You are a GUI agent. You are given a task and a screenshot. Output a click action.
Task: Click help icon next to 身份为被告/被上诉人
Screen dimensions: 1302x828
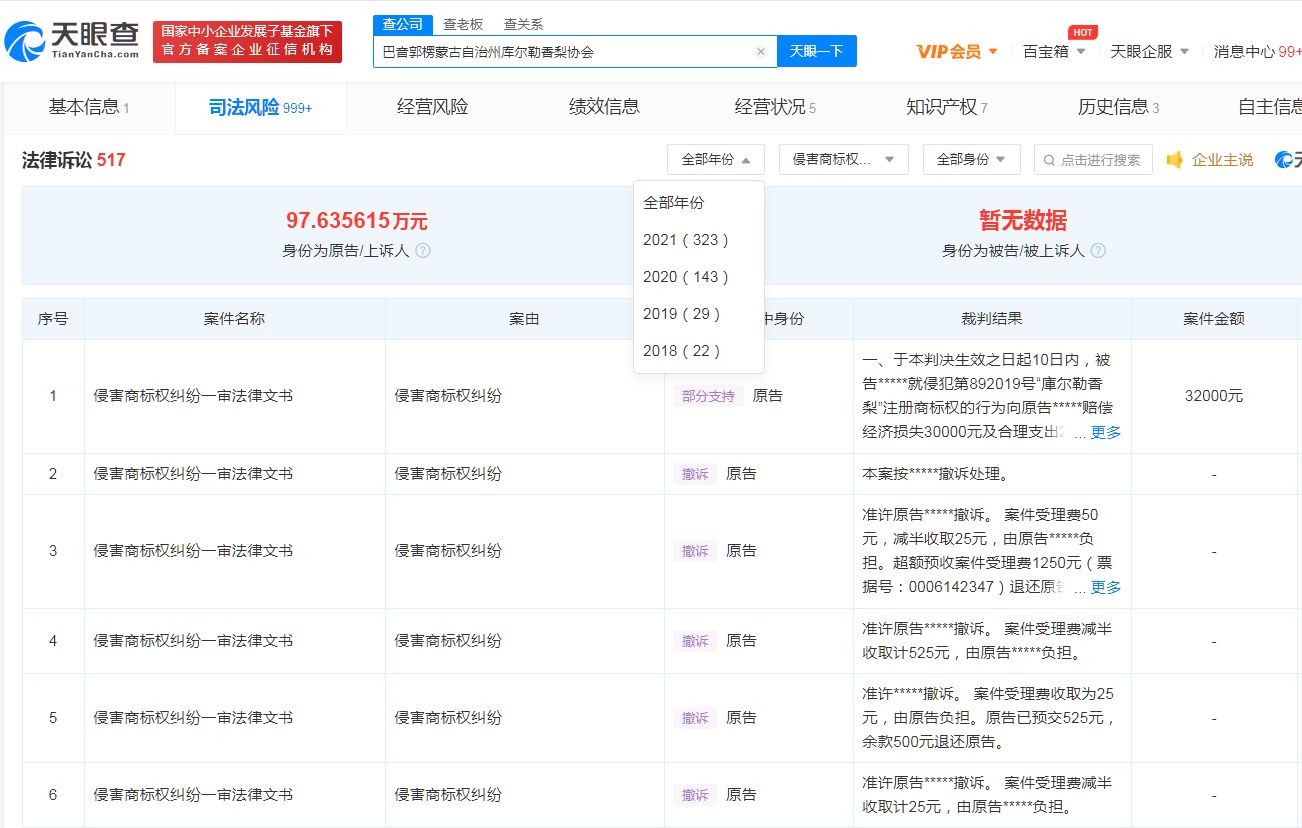point(1099,251)
